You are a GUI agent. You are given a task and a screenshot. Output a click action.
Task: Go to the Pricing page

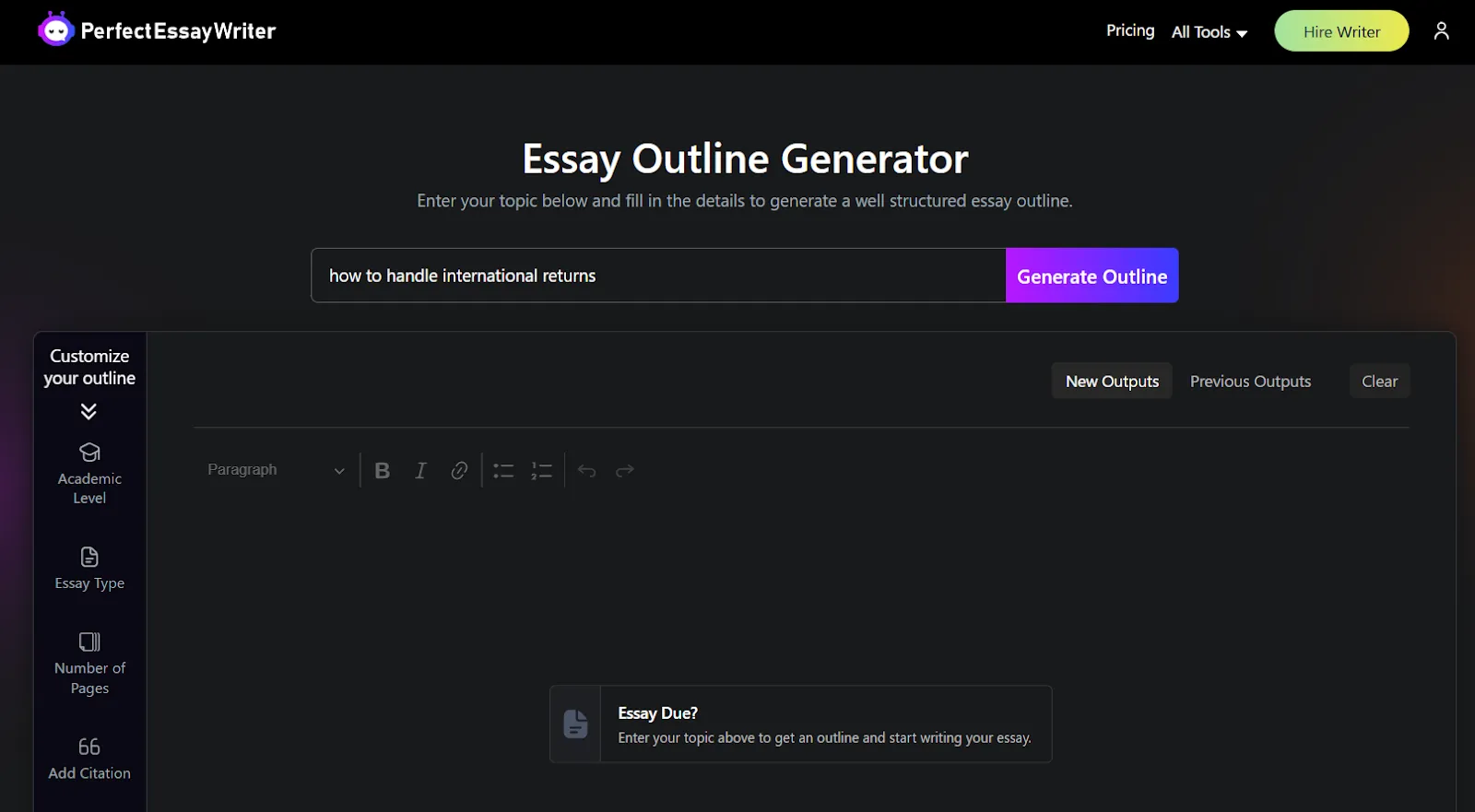coord(1130,30)
